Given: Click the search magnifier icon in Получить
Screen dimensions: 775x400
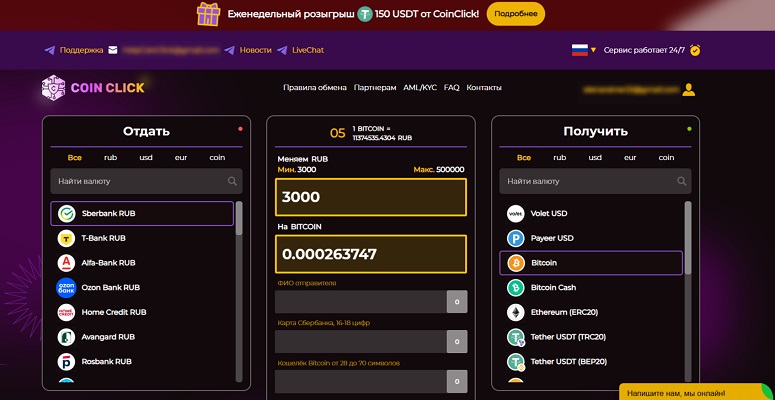Looking at the screenshot, I should (x=682, y=181).
